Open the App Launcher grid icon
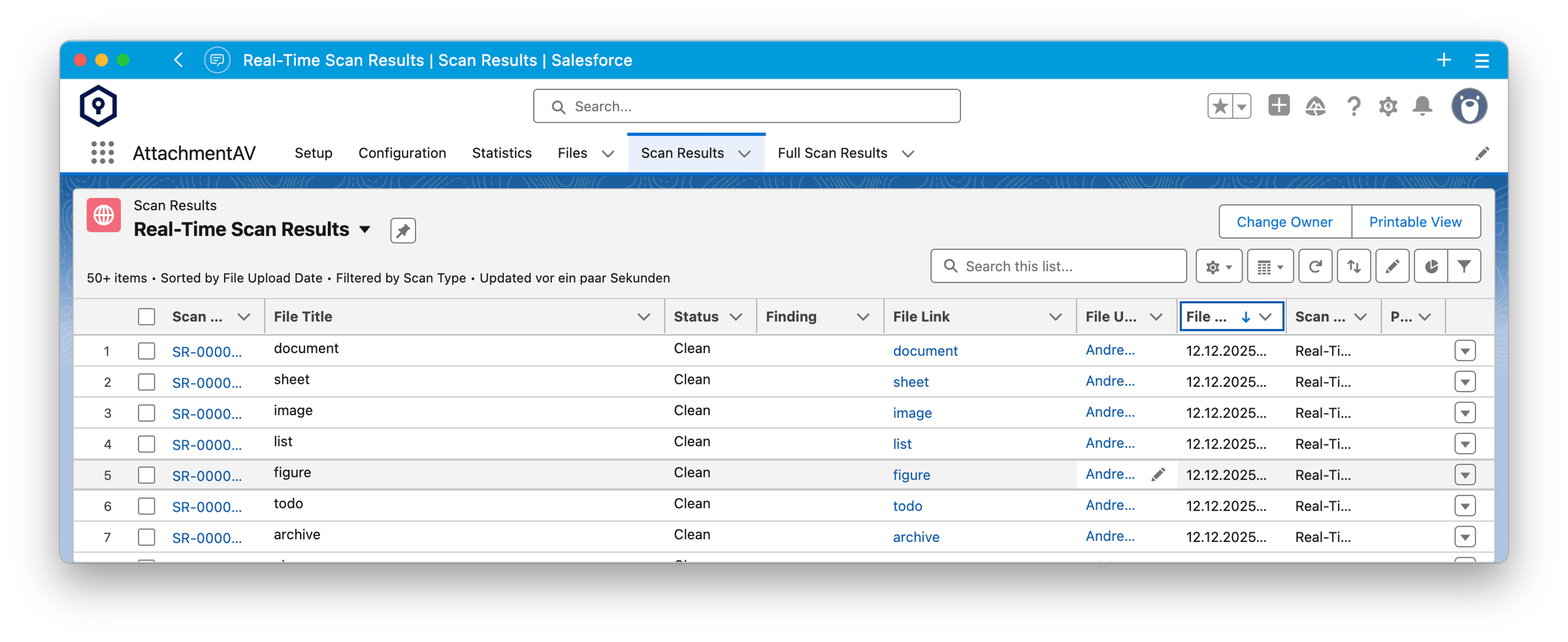This screenshot has height=642, width=1568. (103, 153)
